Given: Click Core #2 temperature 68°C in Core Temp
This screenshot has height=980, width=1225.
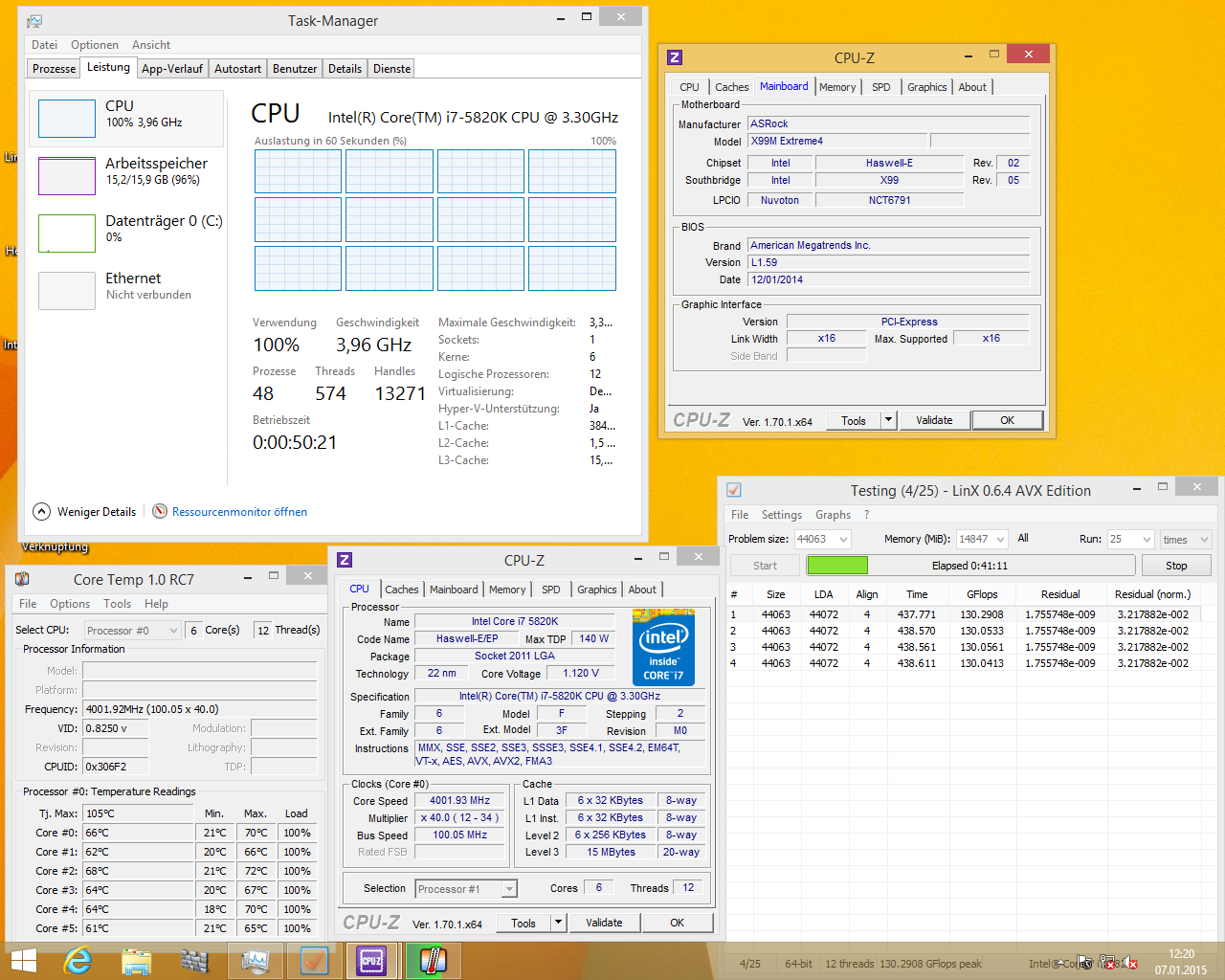Looking at the screenshot, I should point(138,871).
